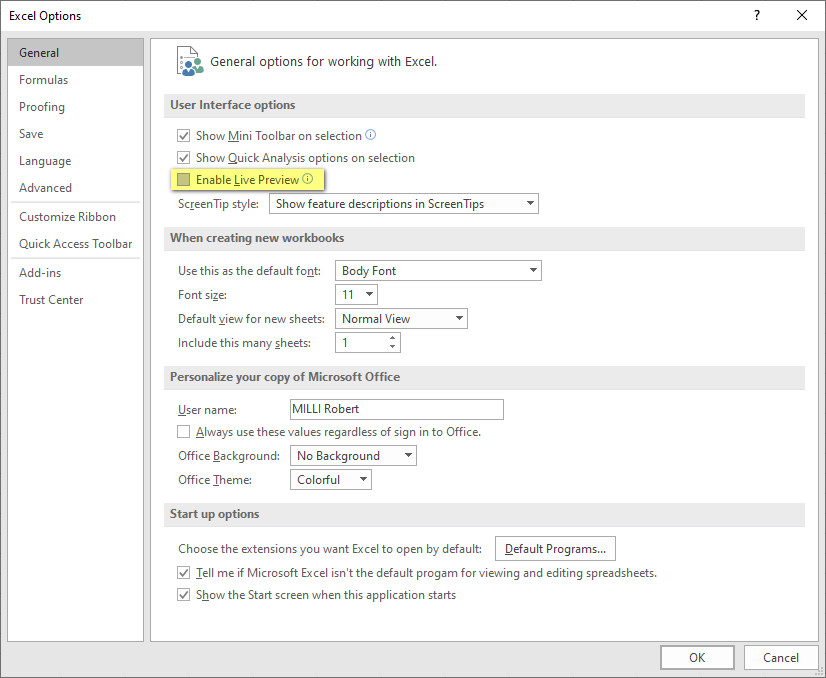
Task: Open the Office Background dropdown
Action: coord(353,456)
